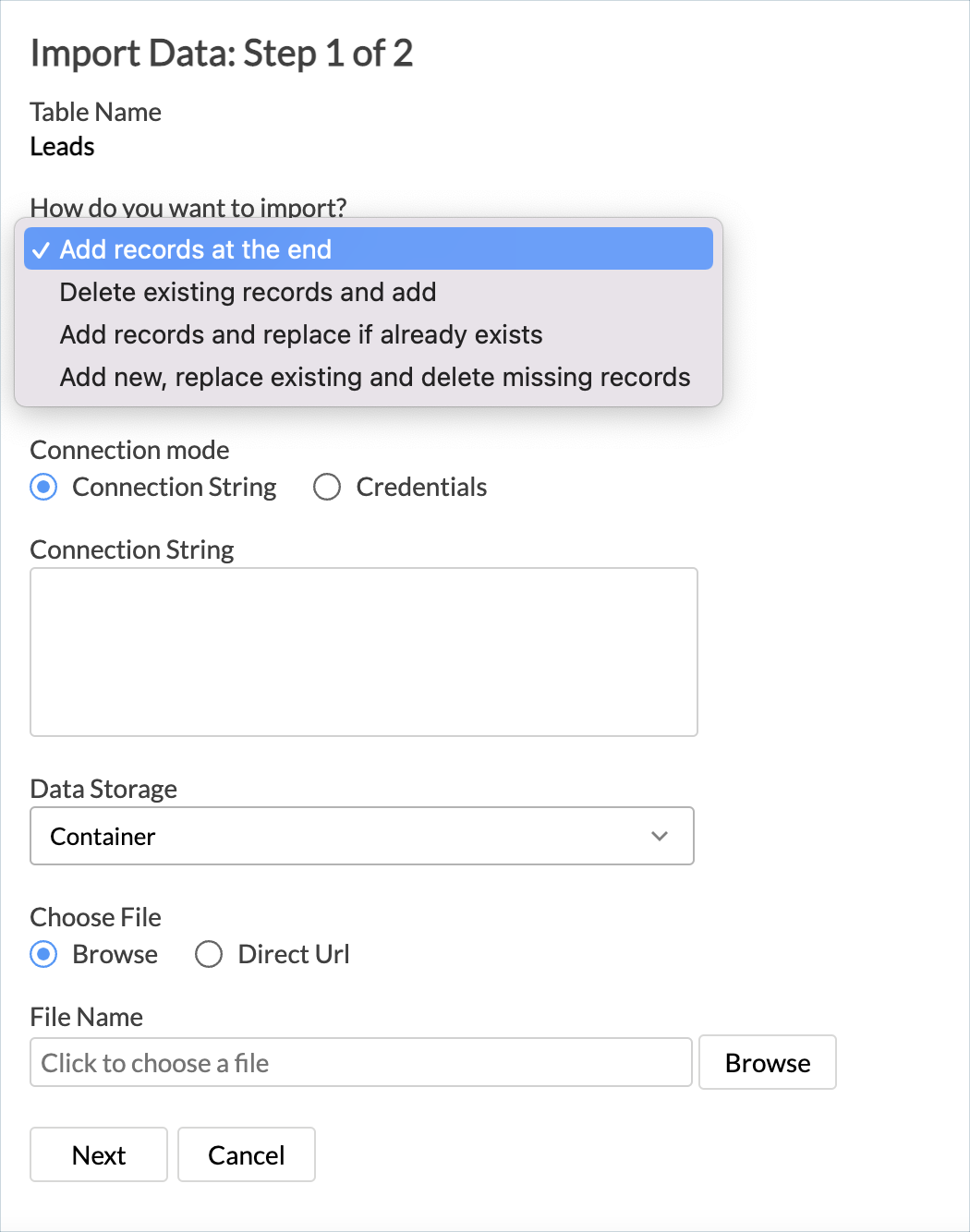
Task: Click the highlighted "Add records at the end" entry
Action: click(195, 248)
